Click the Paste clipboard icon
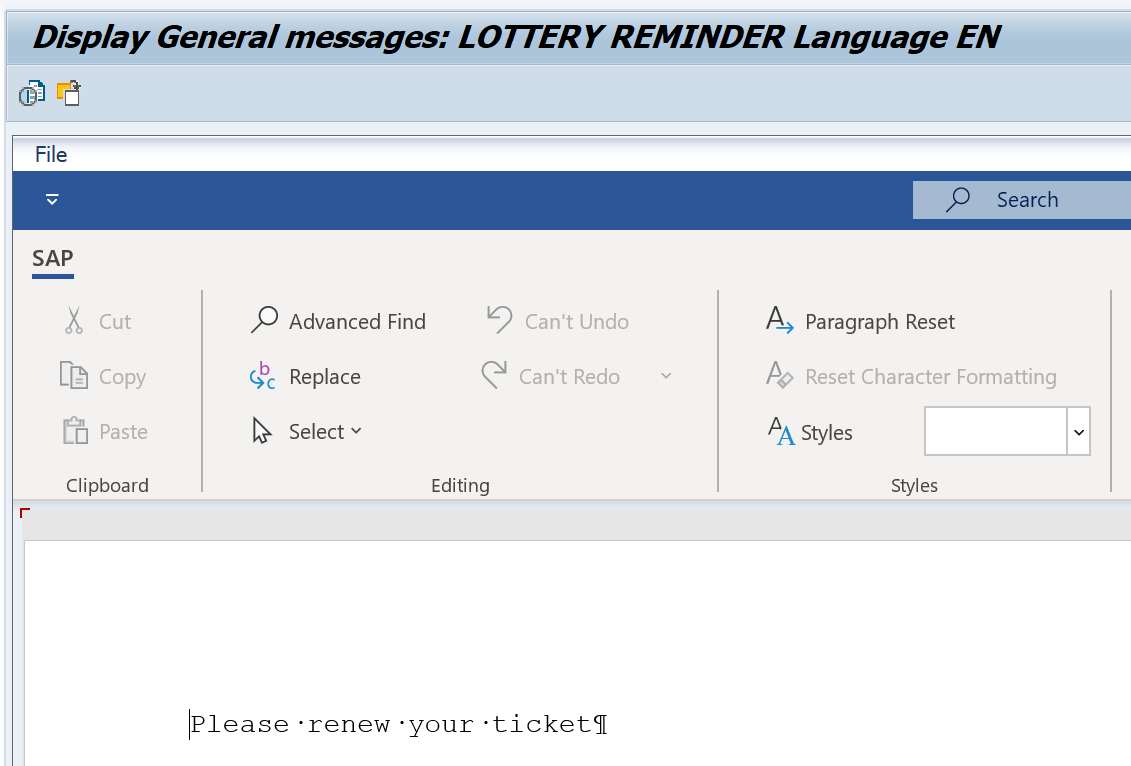 point(75,431)
